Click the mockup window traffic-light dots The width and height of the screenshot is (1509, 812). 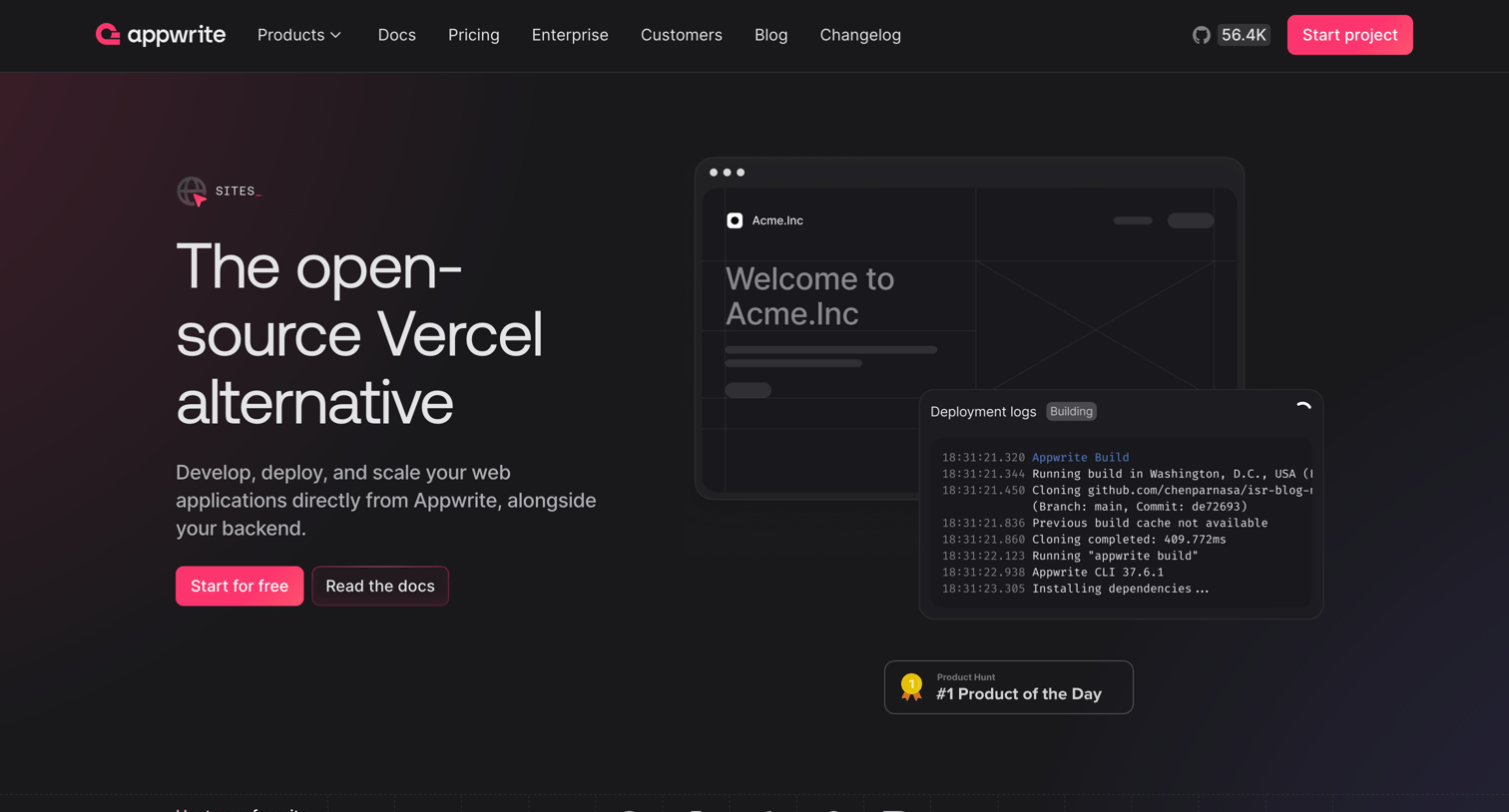(x=727, y=173)
